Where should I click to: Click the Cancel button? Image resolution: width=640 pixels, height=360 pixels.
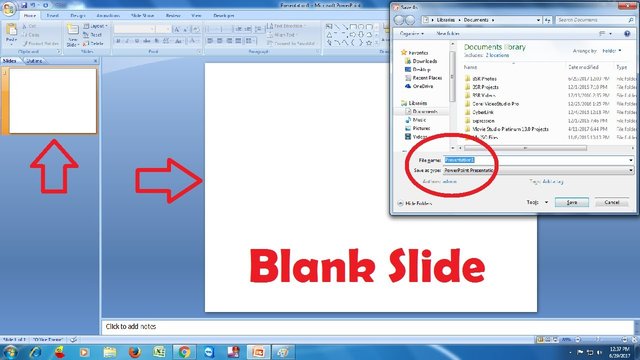click(x=611, y=202)
